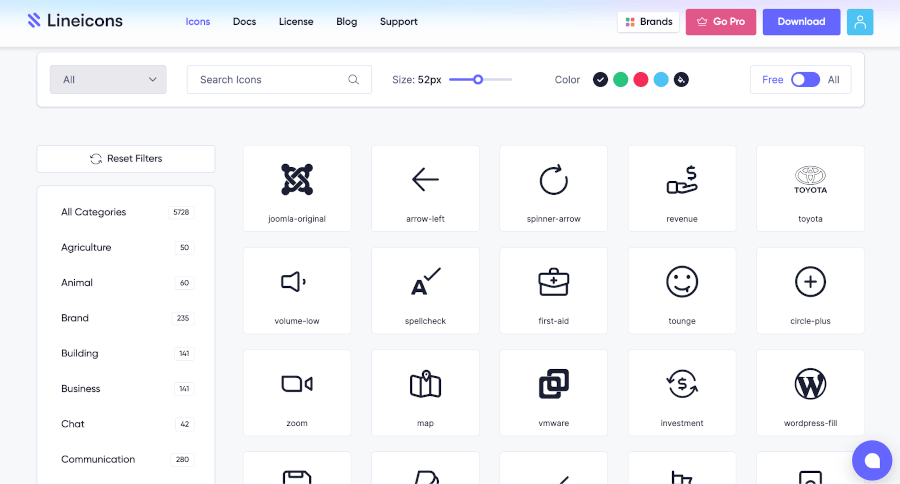This screenshot has width=900, height=484.
Task: Go to the Icons nav tab
Action: [x=197, y=22]
